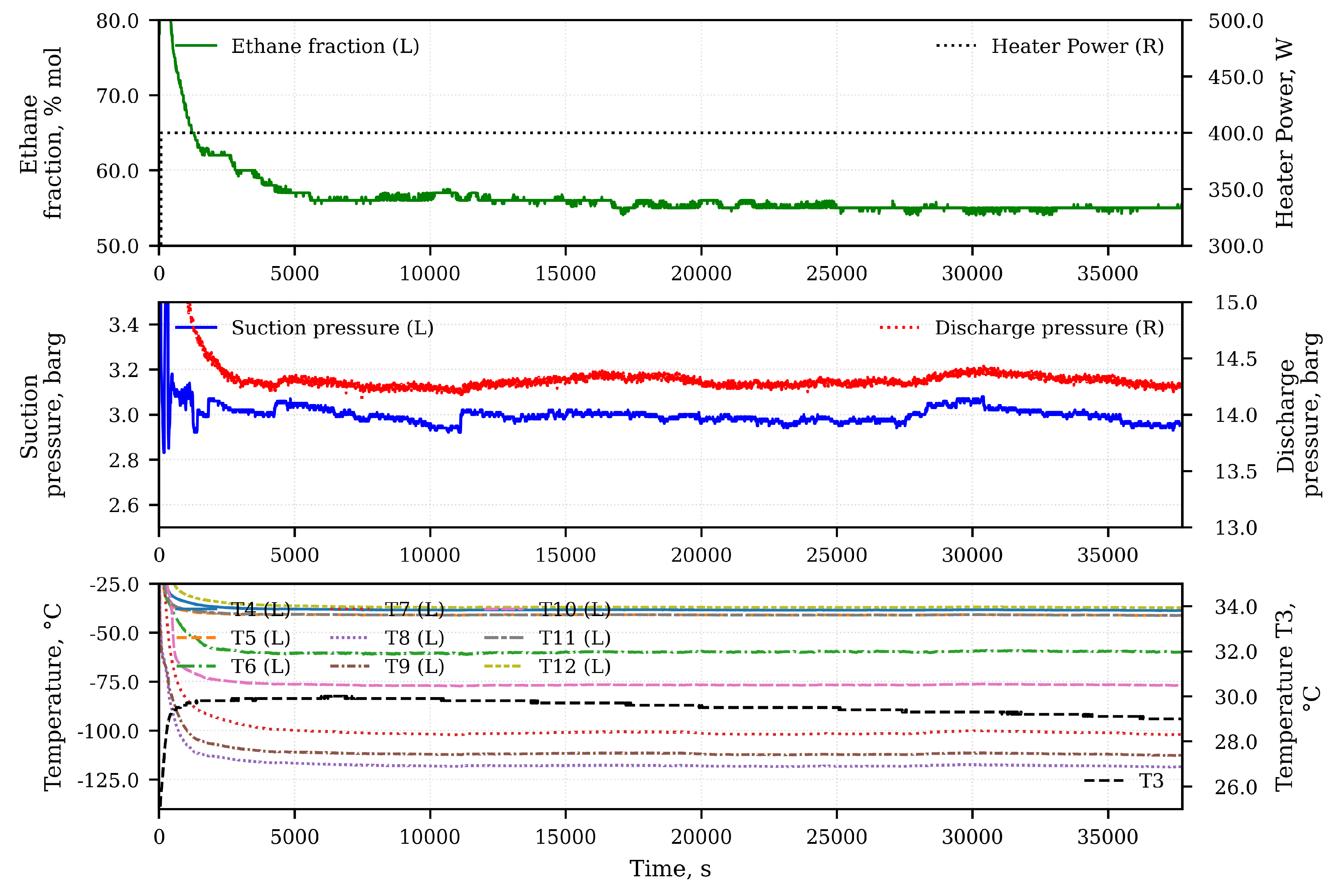Click the blue Suction pressure line sample
The width and height of the screenshot is (1338, 896).
[x=197, y=327]
